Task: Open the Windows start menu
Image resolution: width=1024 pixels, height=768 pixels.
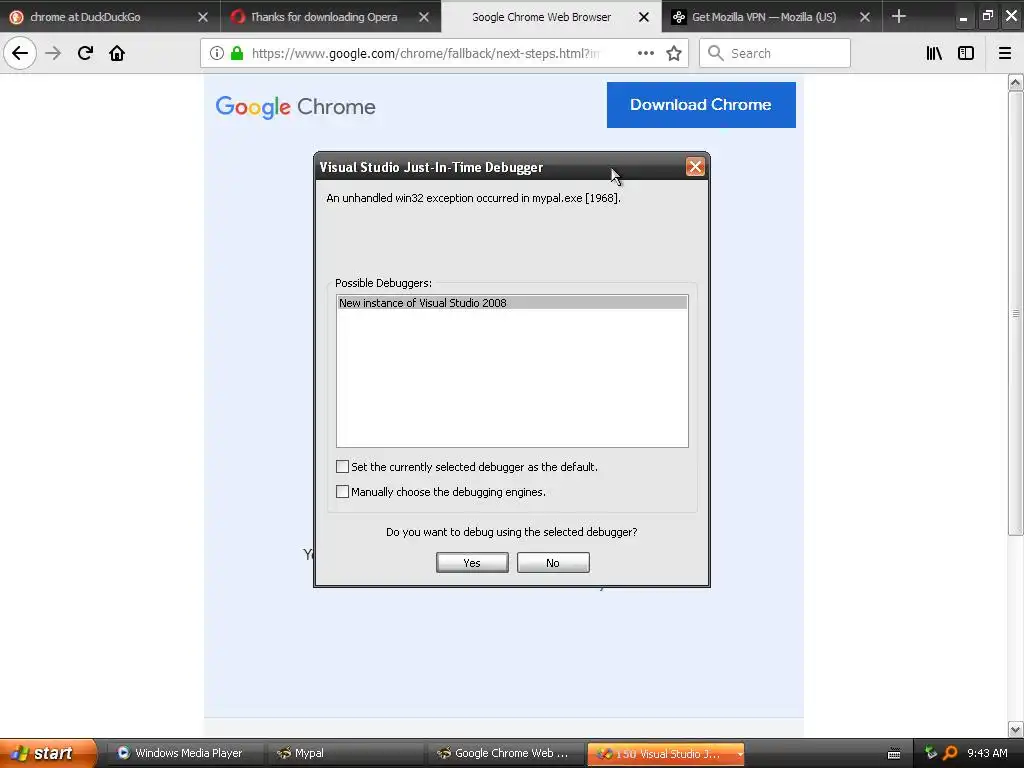Action: click(48, 753)
